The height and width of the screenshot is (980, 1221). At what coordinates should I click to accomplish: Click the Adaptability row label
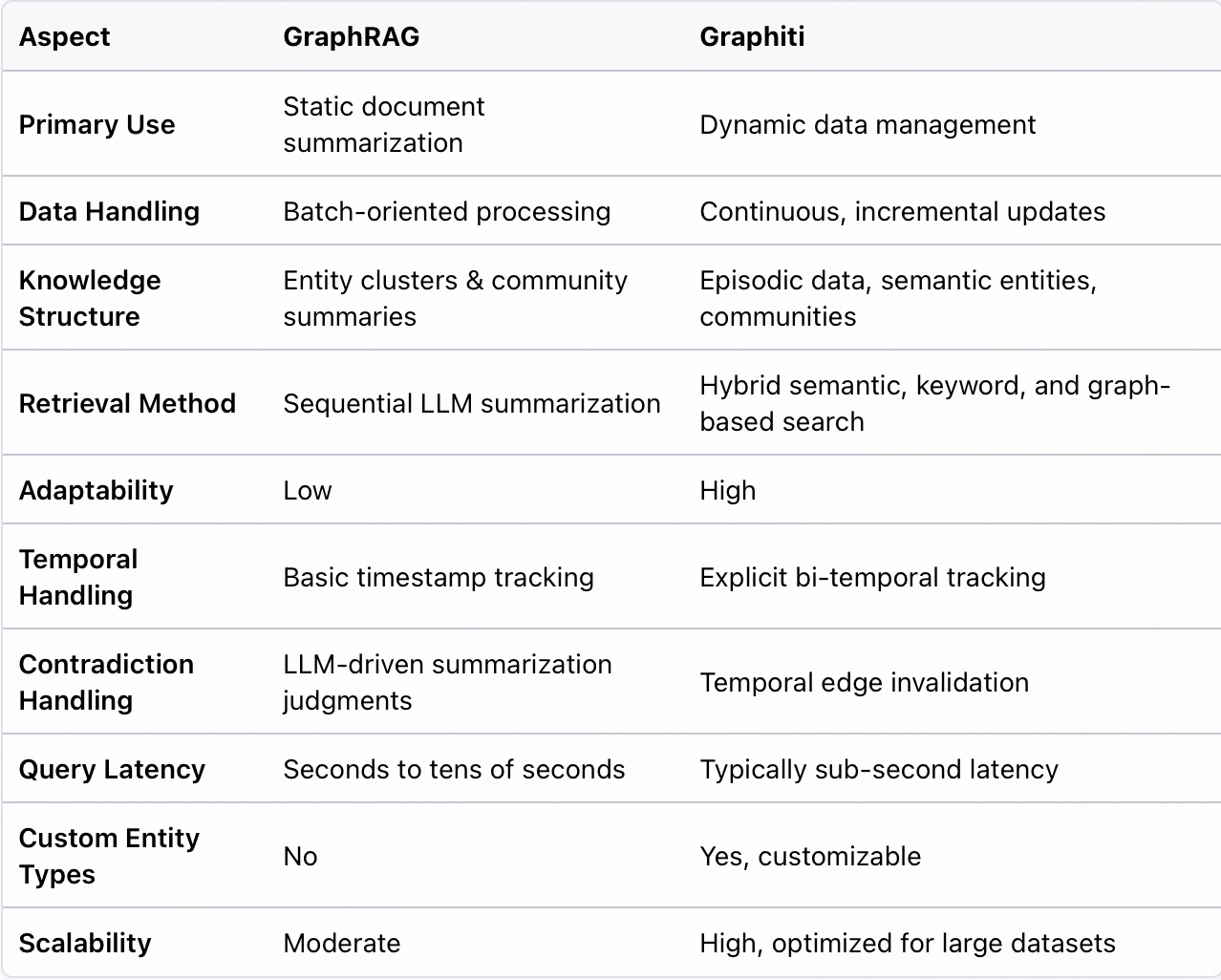(x=96, y=491)
